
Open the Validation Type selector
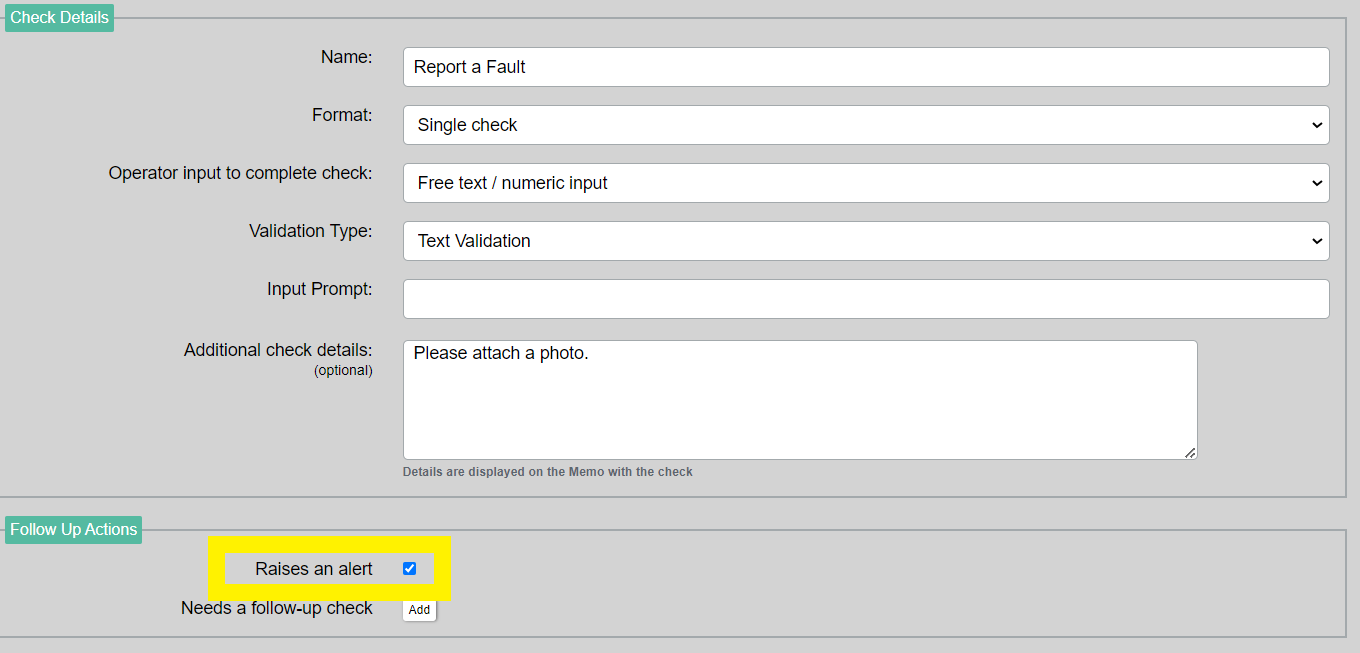(x=866, y=240)
